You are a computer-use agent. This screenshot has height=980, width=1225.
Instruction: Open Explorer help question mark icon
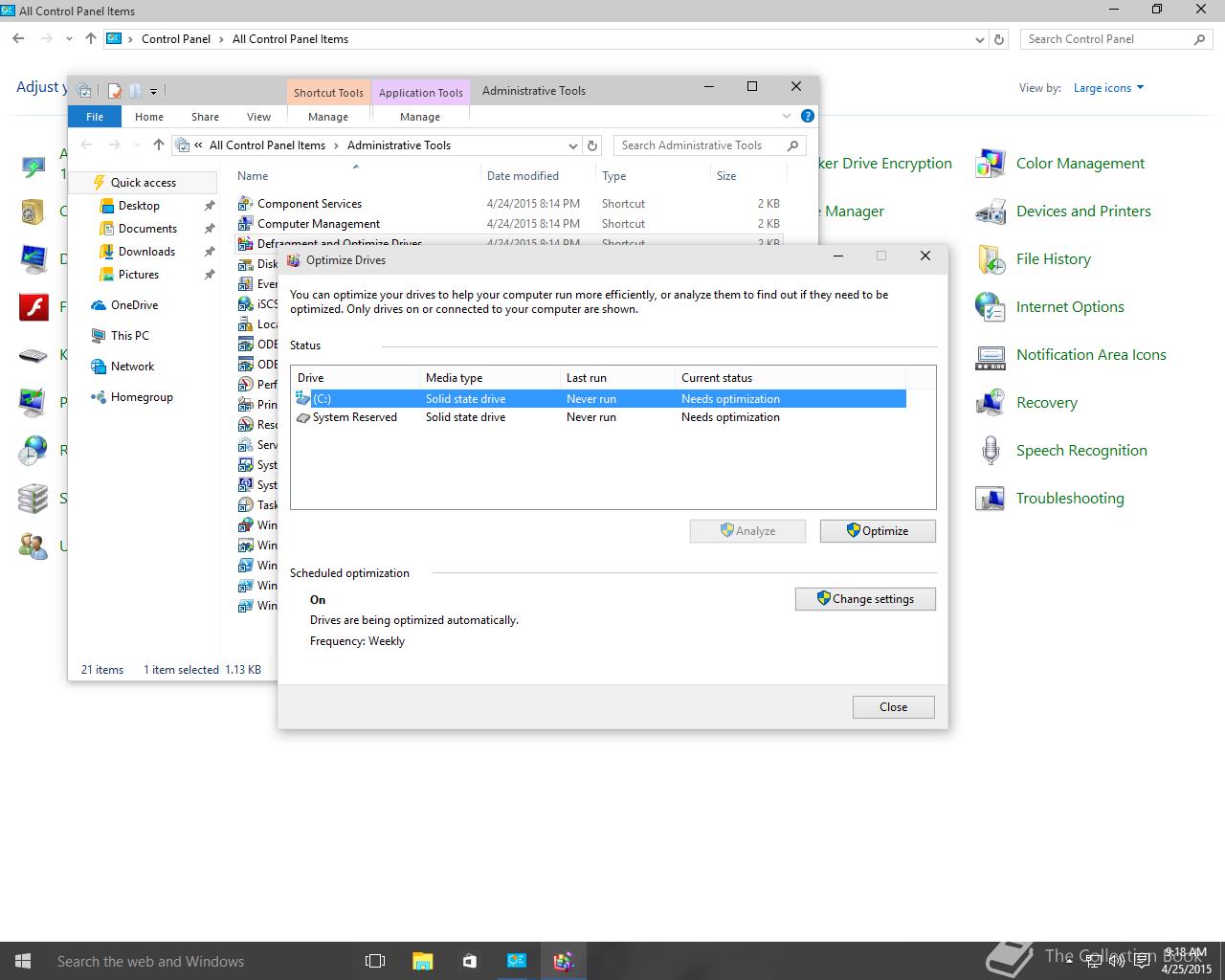click(808, 116)
